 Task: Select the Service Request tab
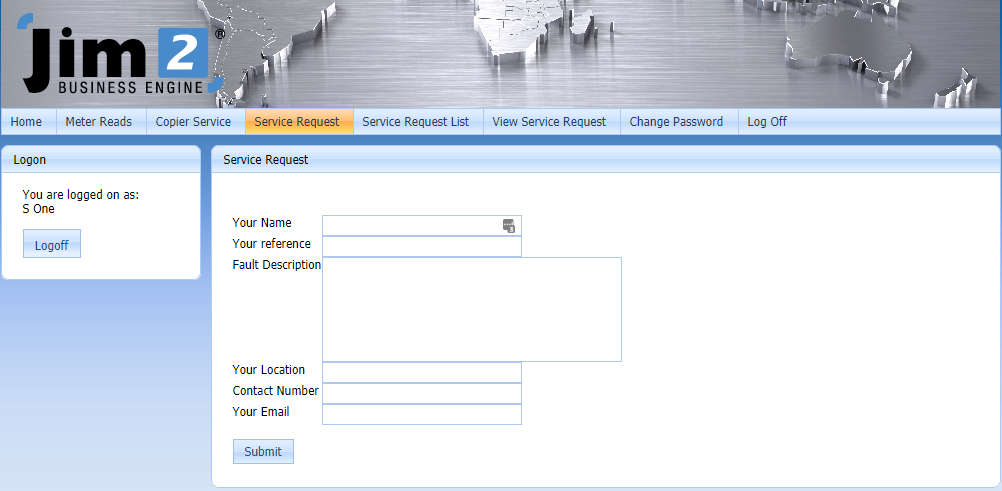(297, 121)
